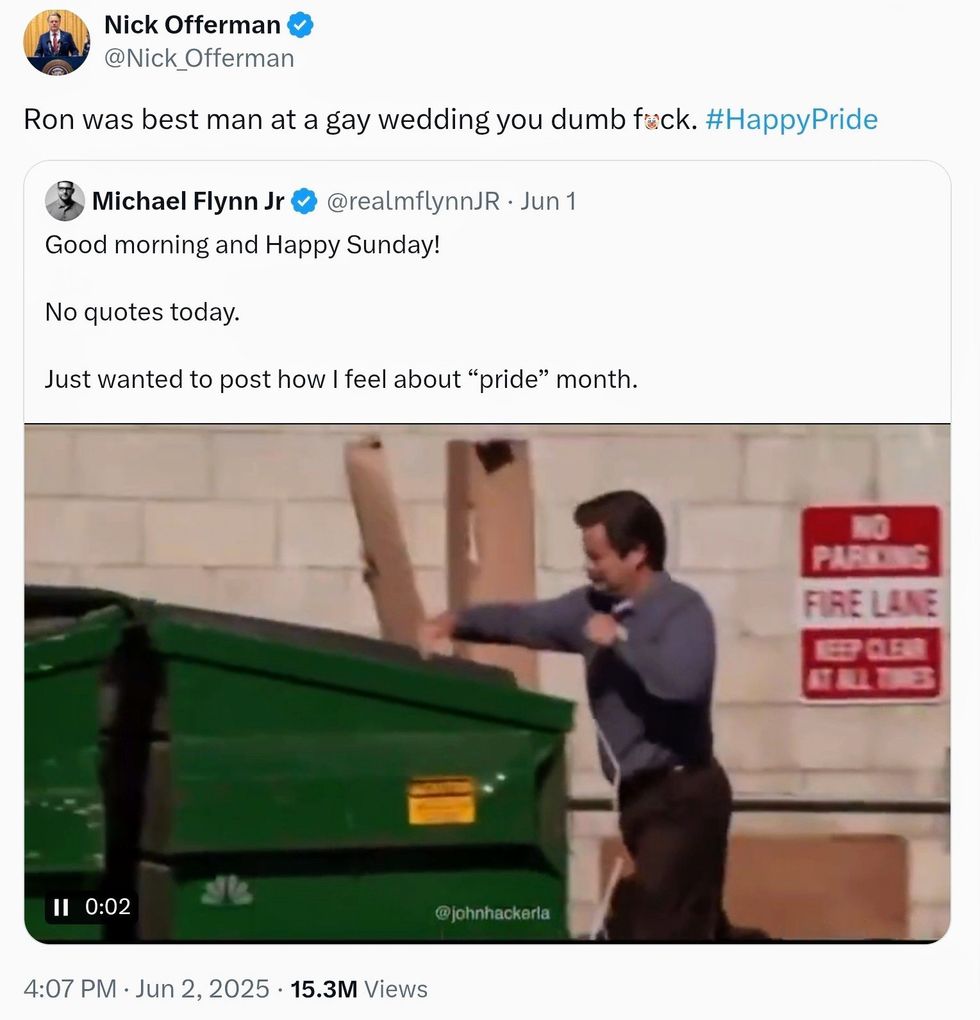Click the verified badge beside Nick Offerman
Viewport: 980px width, 1020px height.
pyautogui.click(x=301, y=26)
